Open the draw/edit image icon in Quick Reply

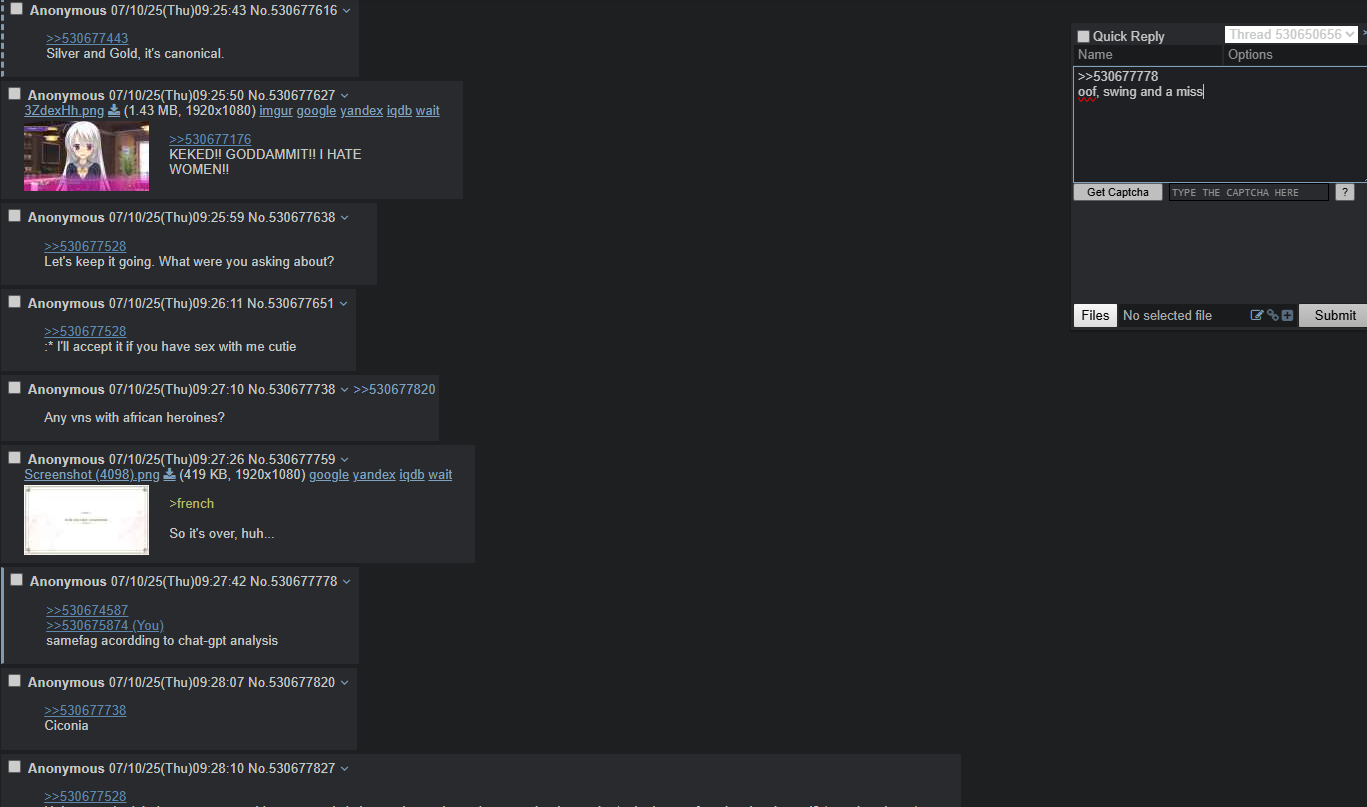(x=1257, y=315)
